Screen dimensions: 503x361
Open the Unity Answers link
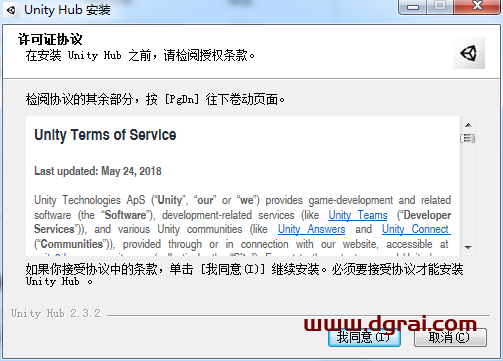[x=311, y=229]
